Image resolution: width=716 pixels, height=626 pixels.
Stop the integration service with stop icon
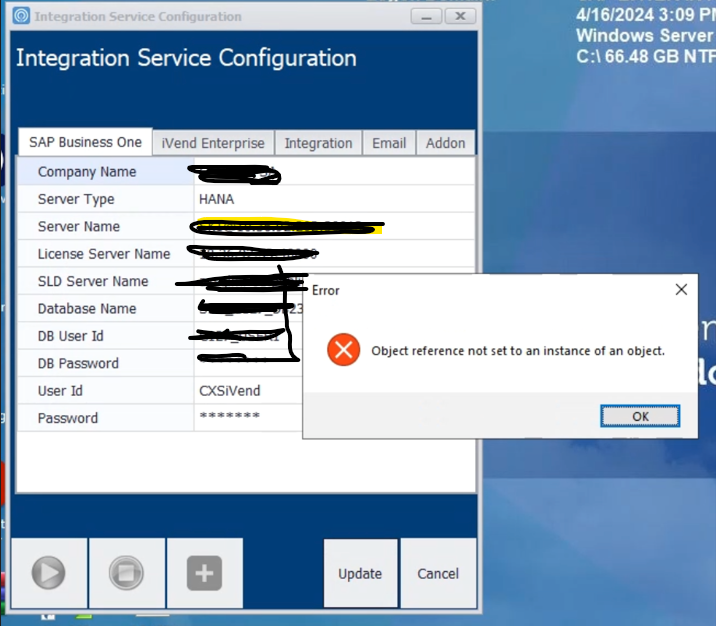click(126, 573)
